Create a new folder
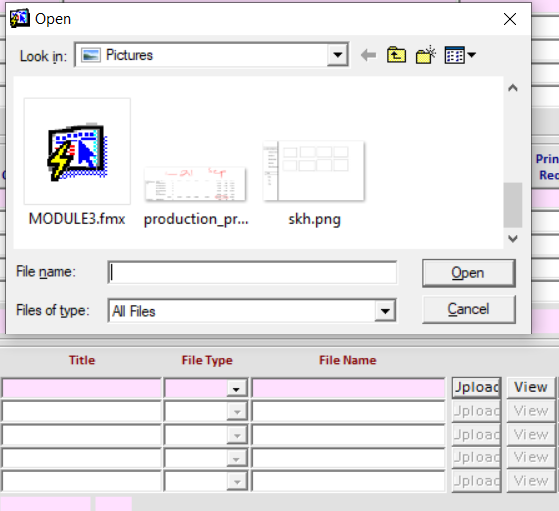The width and height of the screenshot is (559, 511). (x=426, y=55)
